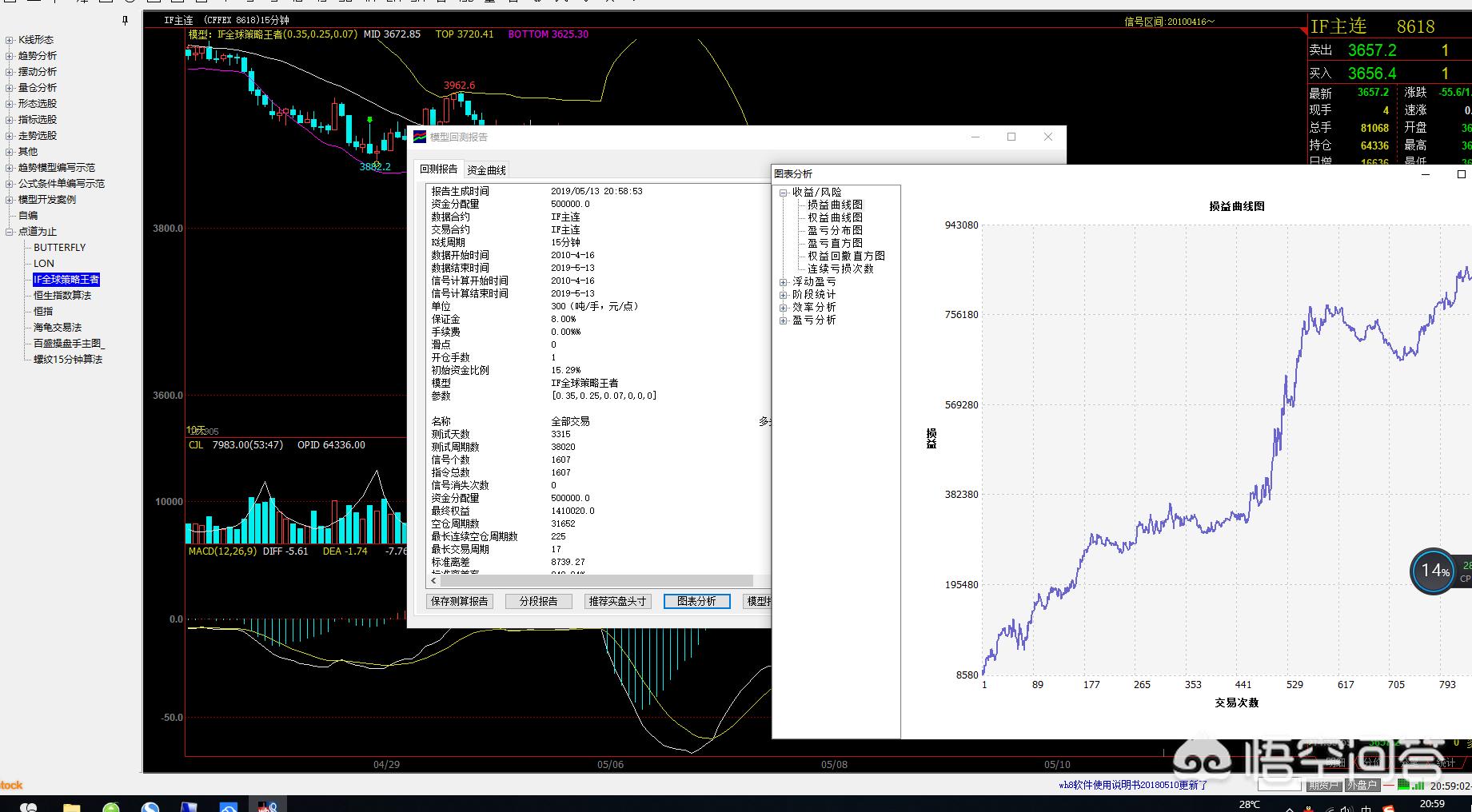Click the 模型回测报告 window title icon
The image size is (1472, 812).
420,137
